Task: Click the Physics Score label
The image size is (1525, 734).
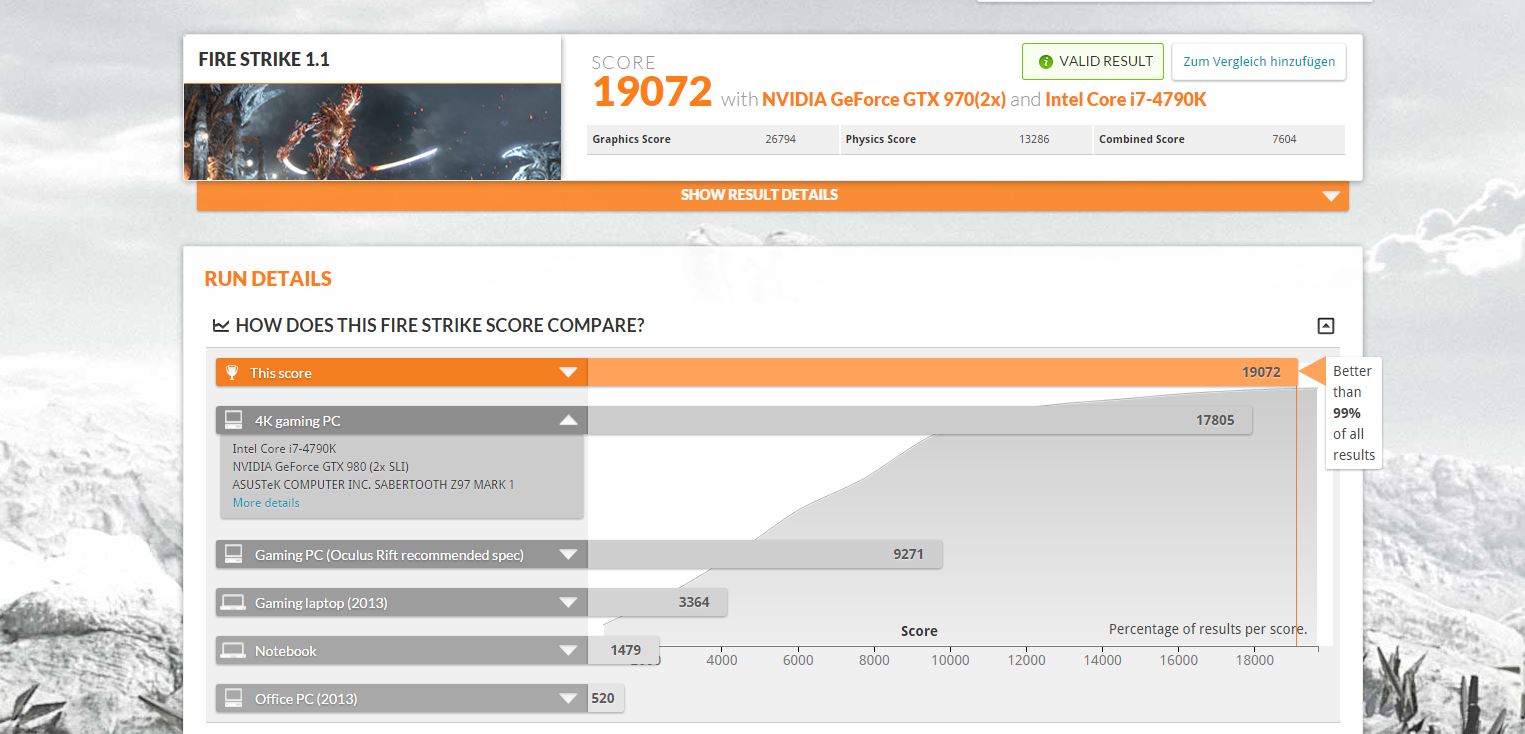Action: coord(880,140)
